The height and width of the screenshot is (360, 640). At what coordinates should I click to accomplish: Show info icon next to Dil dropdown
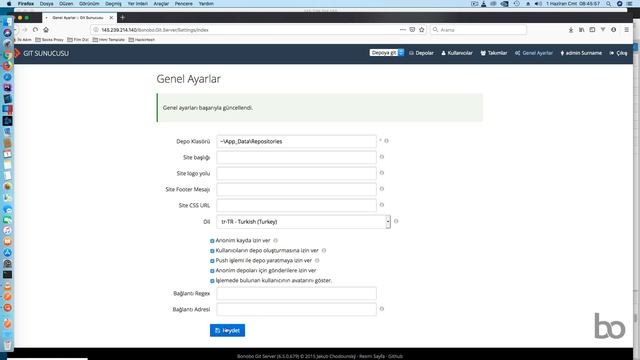[396, 221]
